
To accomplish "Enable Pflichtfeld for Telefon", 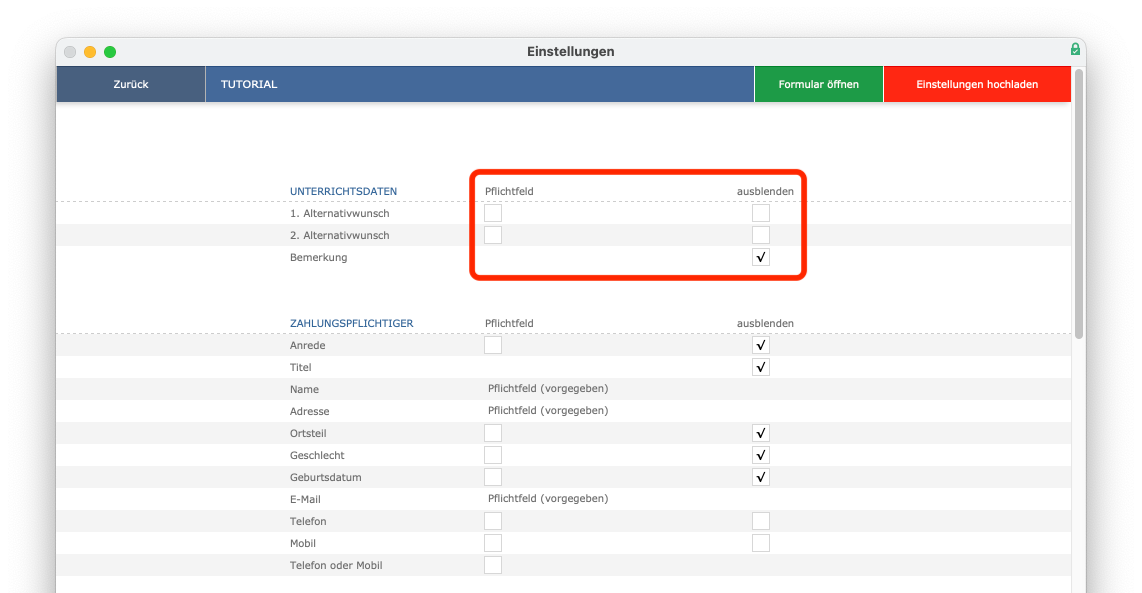I will [493, 522].
